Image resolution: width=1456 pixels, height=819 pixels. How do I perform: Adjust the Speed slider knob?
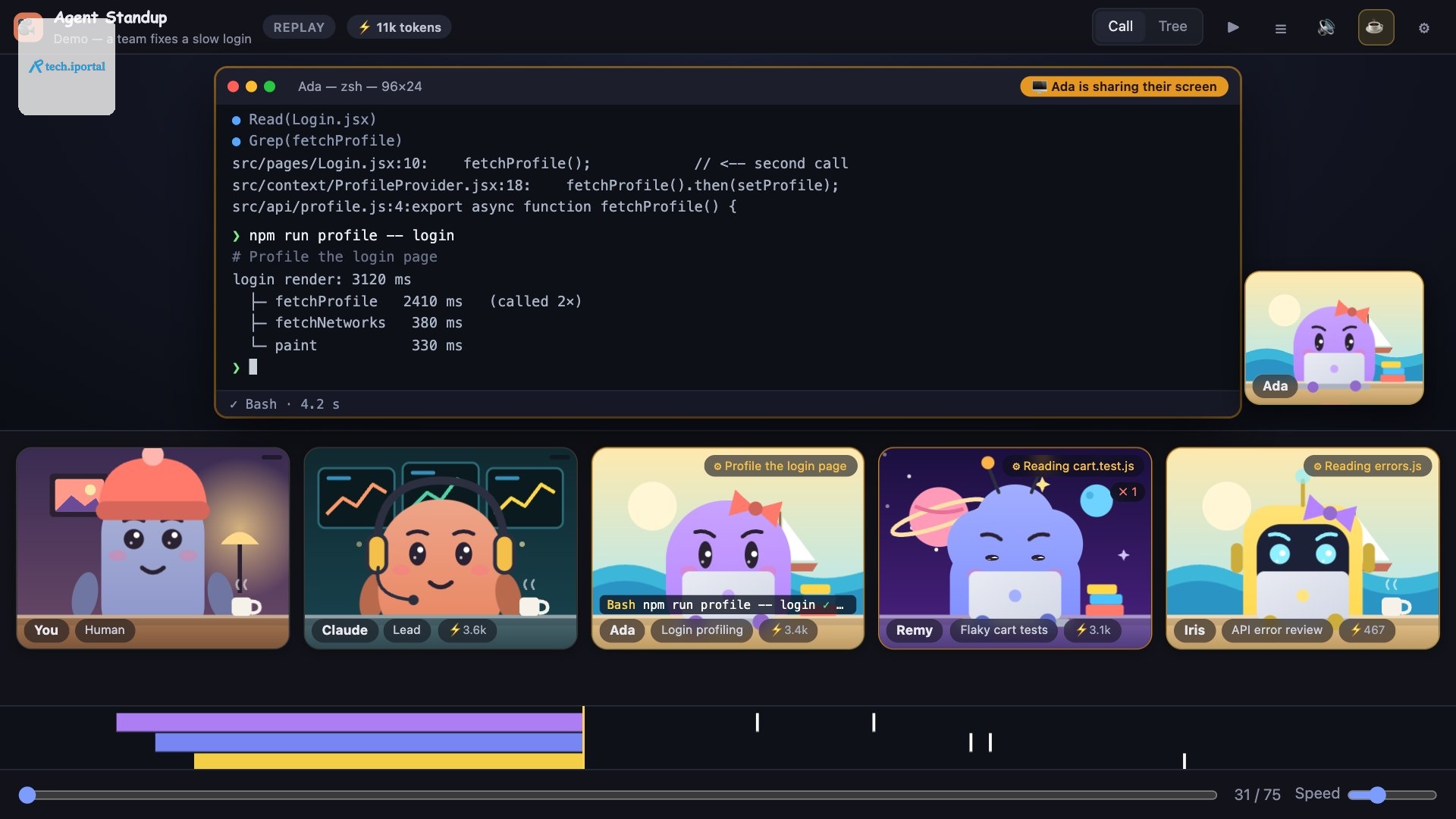1377,795
